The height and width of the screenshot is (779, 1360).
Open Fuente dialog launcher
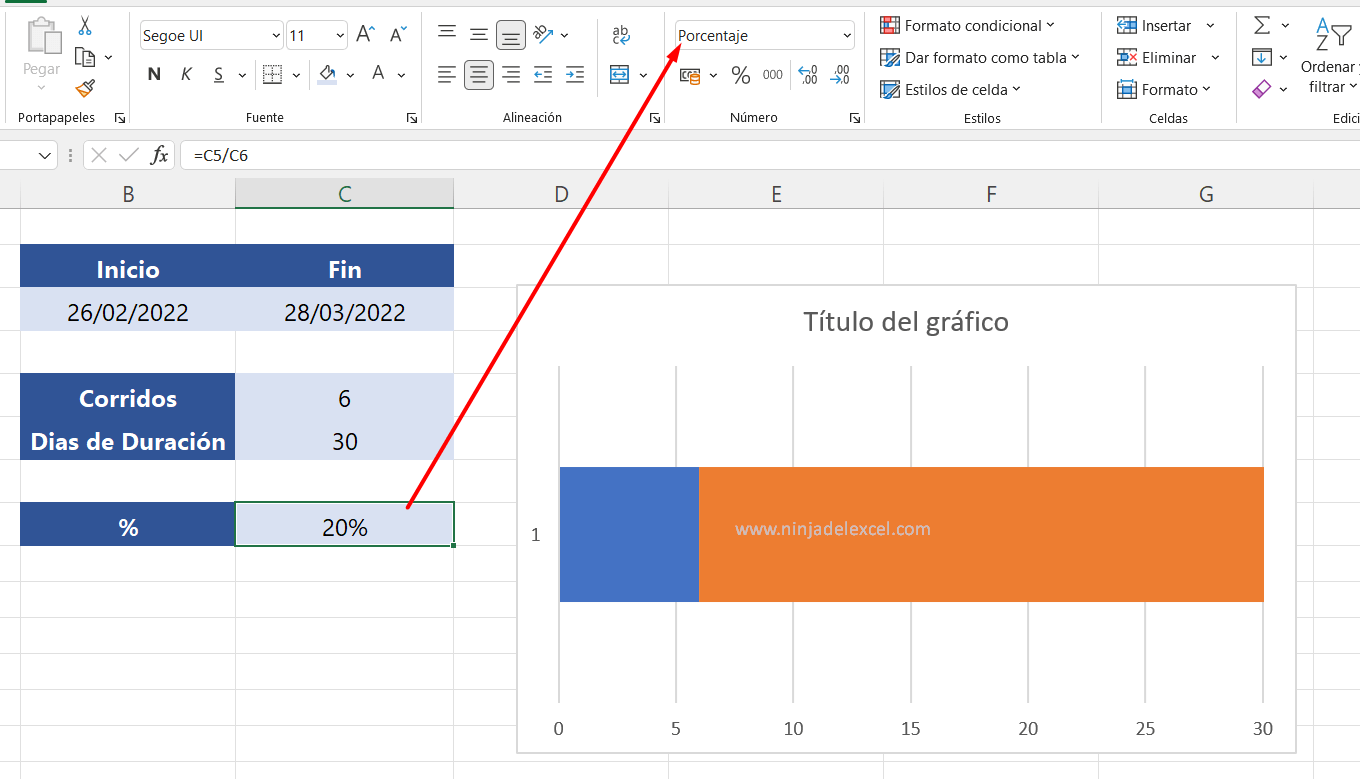click(x=412, y=118)
